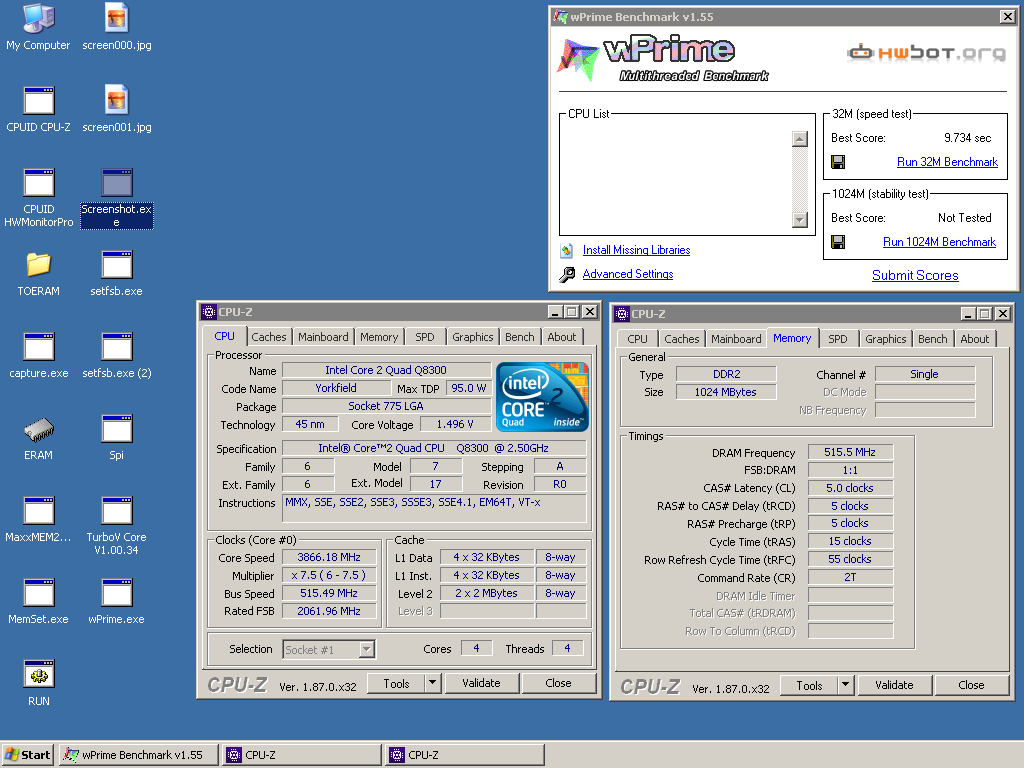Click CPU List scrollbar up arrow
The height and width of the screenshot is (768, 1024).
[x=800, y=138]
